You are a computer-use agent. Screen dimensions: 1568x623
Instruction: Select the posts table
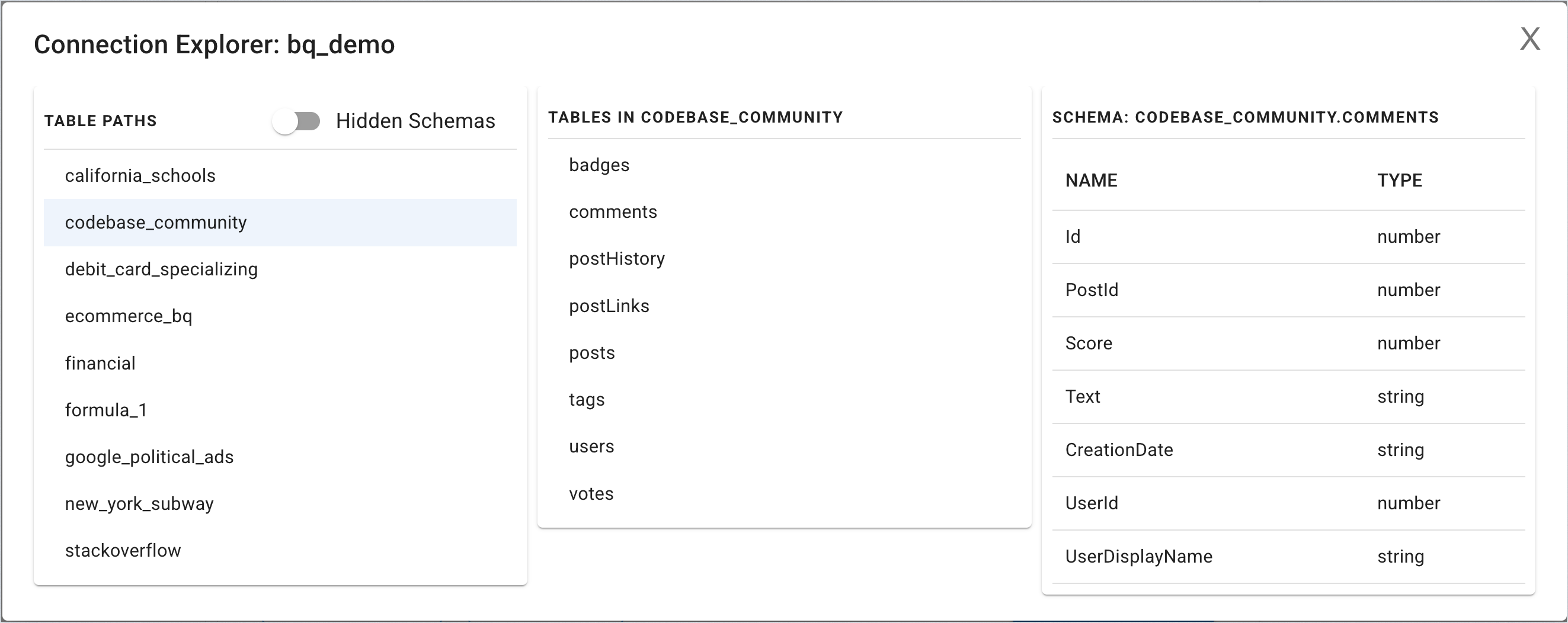pos(591,353)
